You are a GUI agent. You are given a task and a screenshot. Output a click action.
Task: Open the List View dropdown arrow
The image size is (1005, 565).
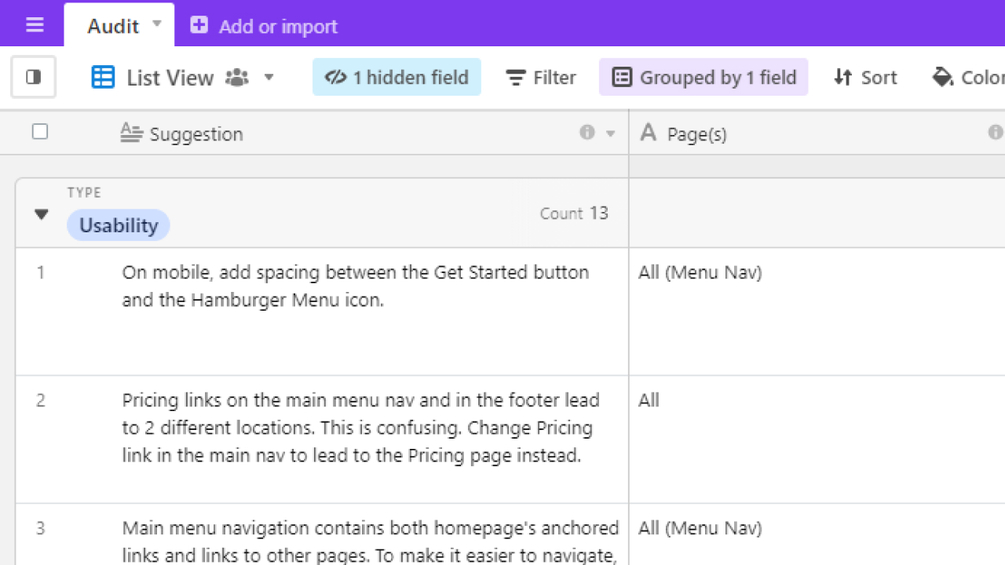coord(269,77)
